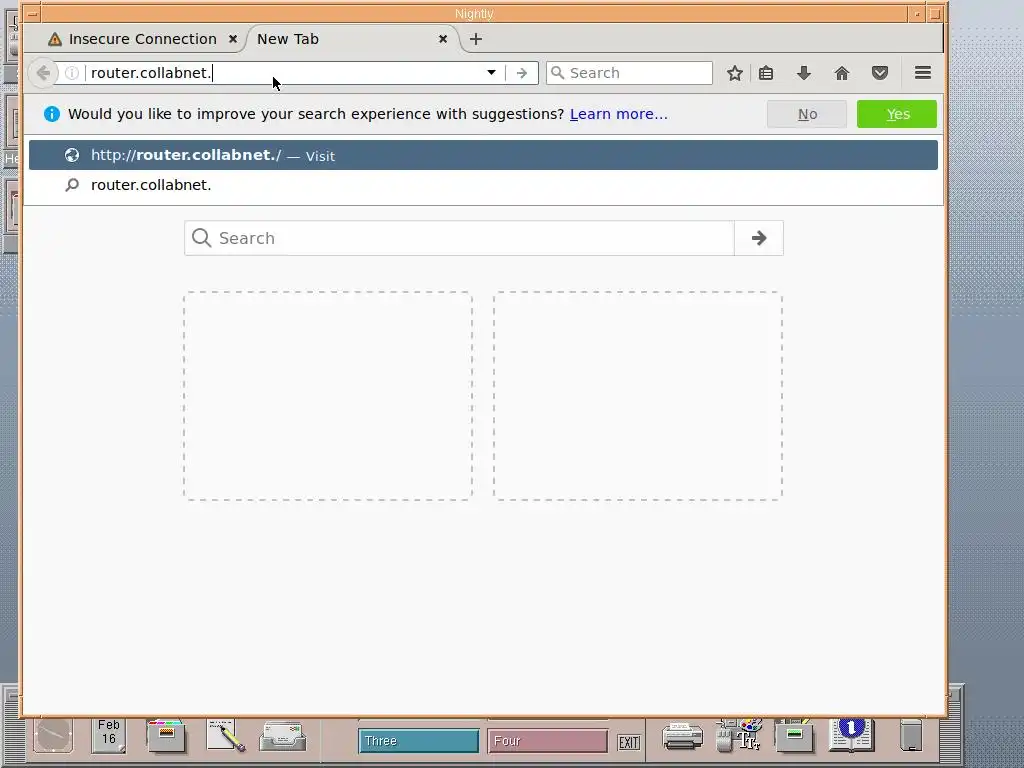Click the new tab page Search box
This screenshot has height=768, width=1024.
point(459,238)
